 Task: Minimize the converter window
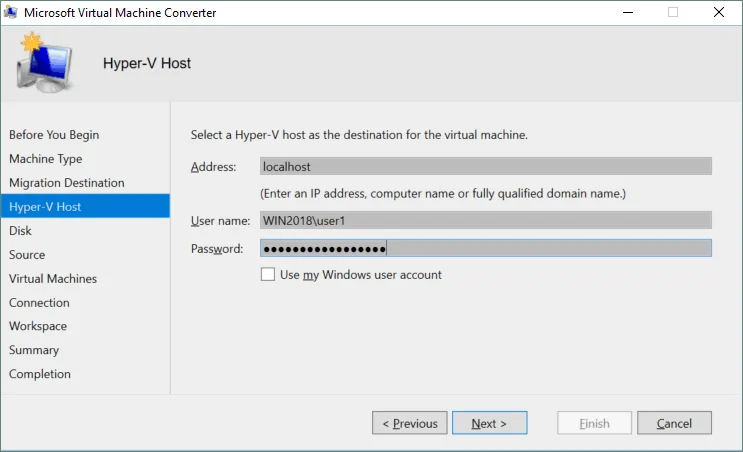pyautogui.click(x=628, y=12)
